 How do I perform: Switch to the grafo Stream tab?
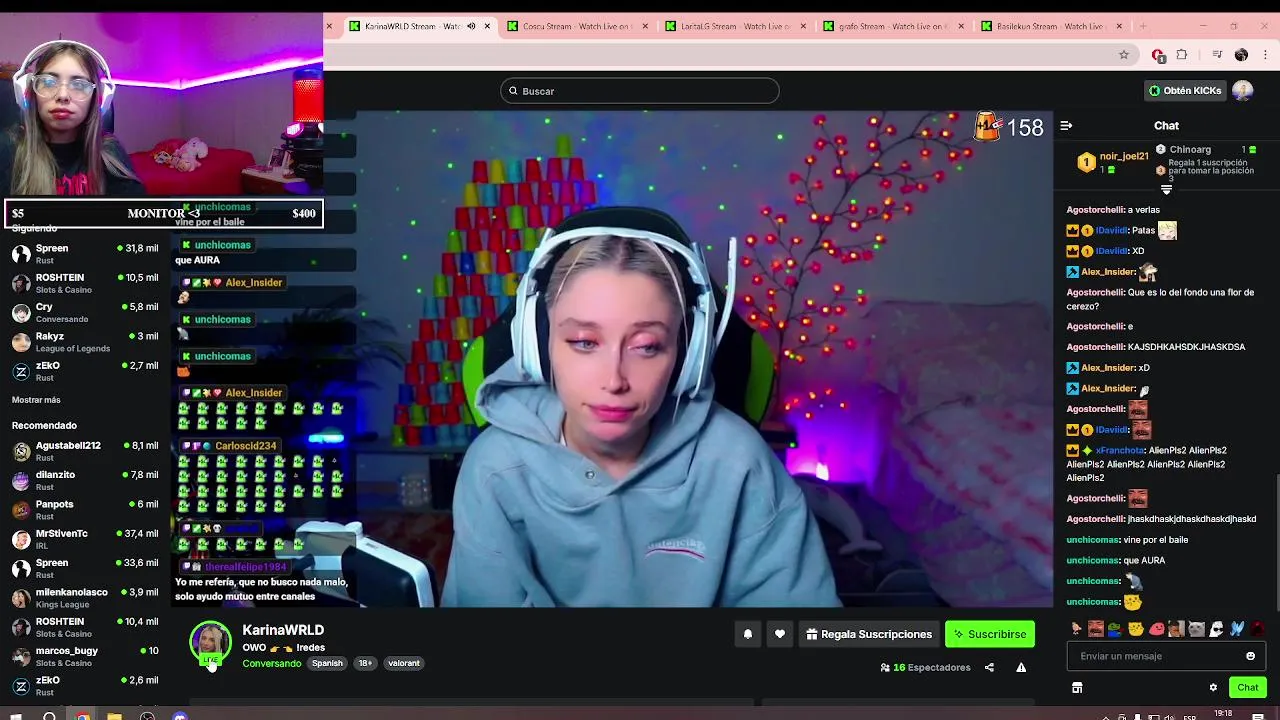893,26
